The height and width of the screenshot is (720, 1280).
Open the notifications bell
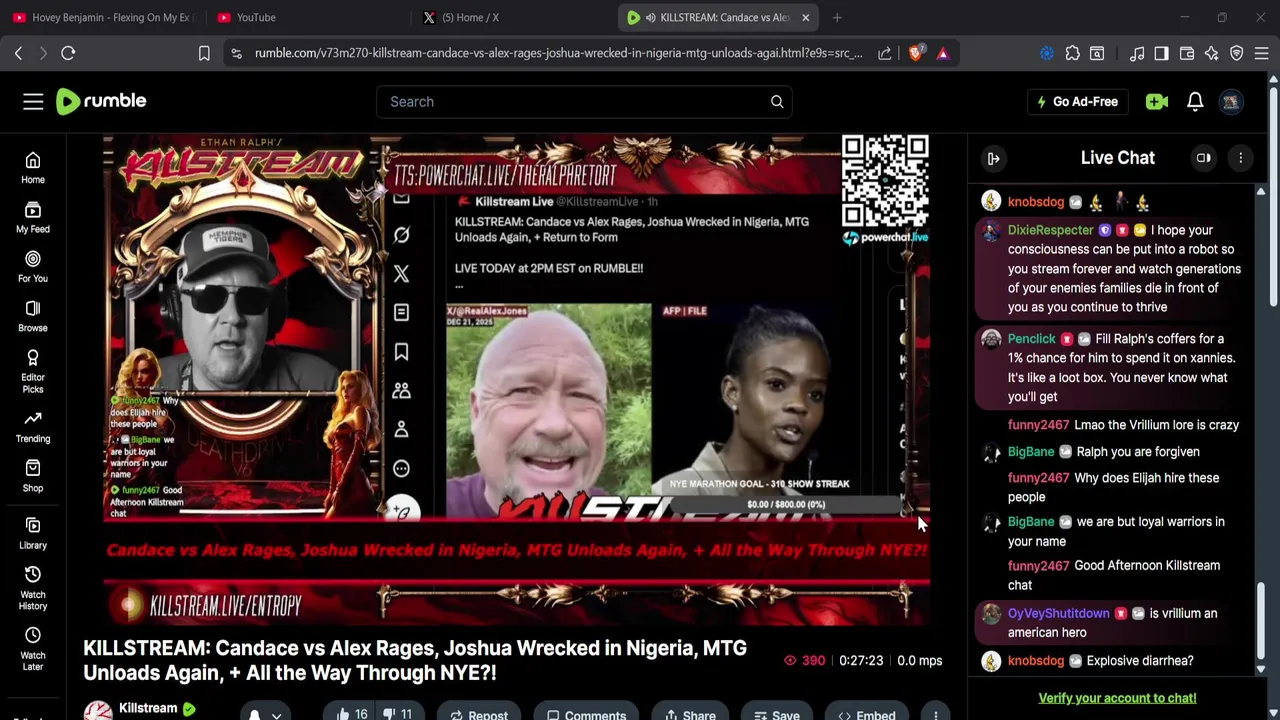(x=1195, y=101)
